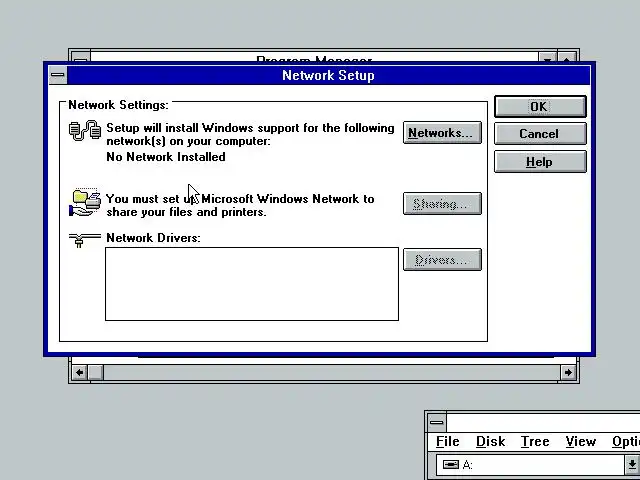
Task: Click Program Manager's maximize arrow button
Action: (x=567, y=58)
